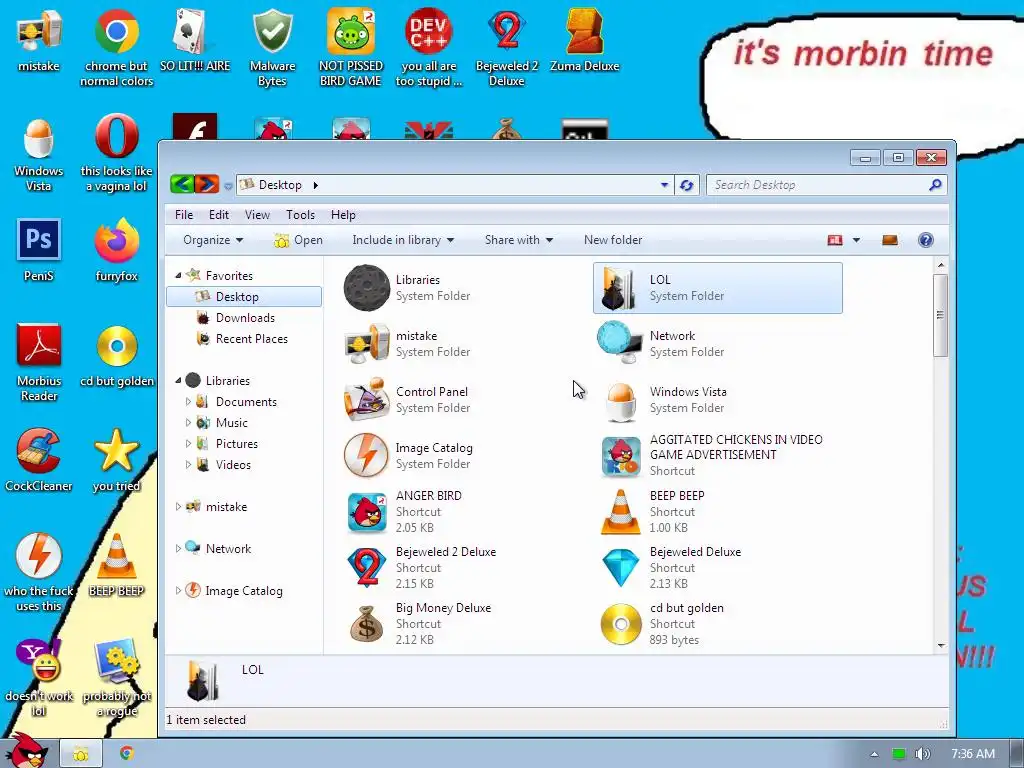Image resolution: width=1024 pixels, height=768 pixels.
Task: Launch the CCleaner broom desktop icon
Action: coord(39,460)
